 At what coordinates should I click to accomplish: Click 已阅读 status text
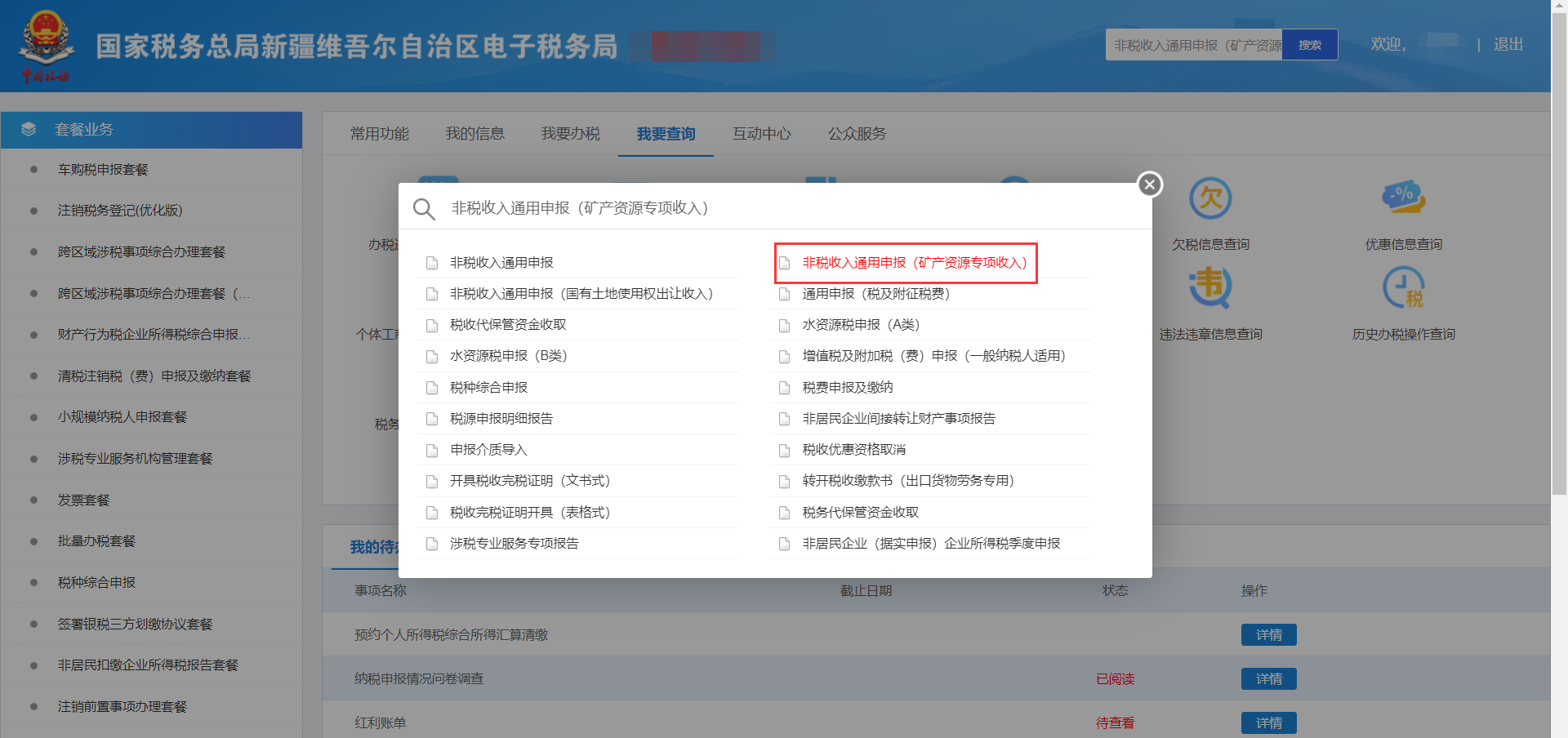(1116, 679)
